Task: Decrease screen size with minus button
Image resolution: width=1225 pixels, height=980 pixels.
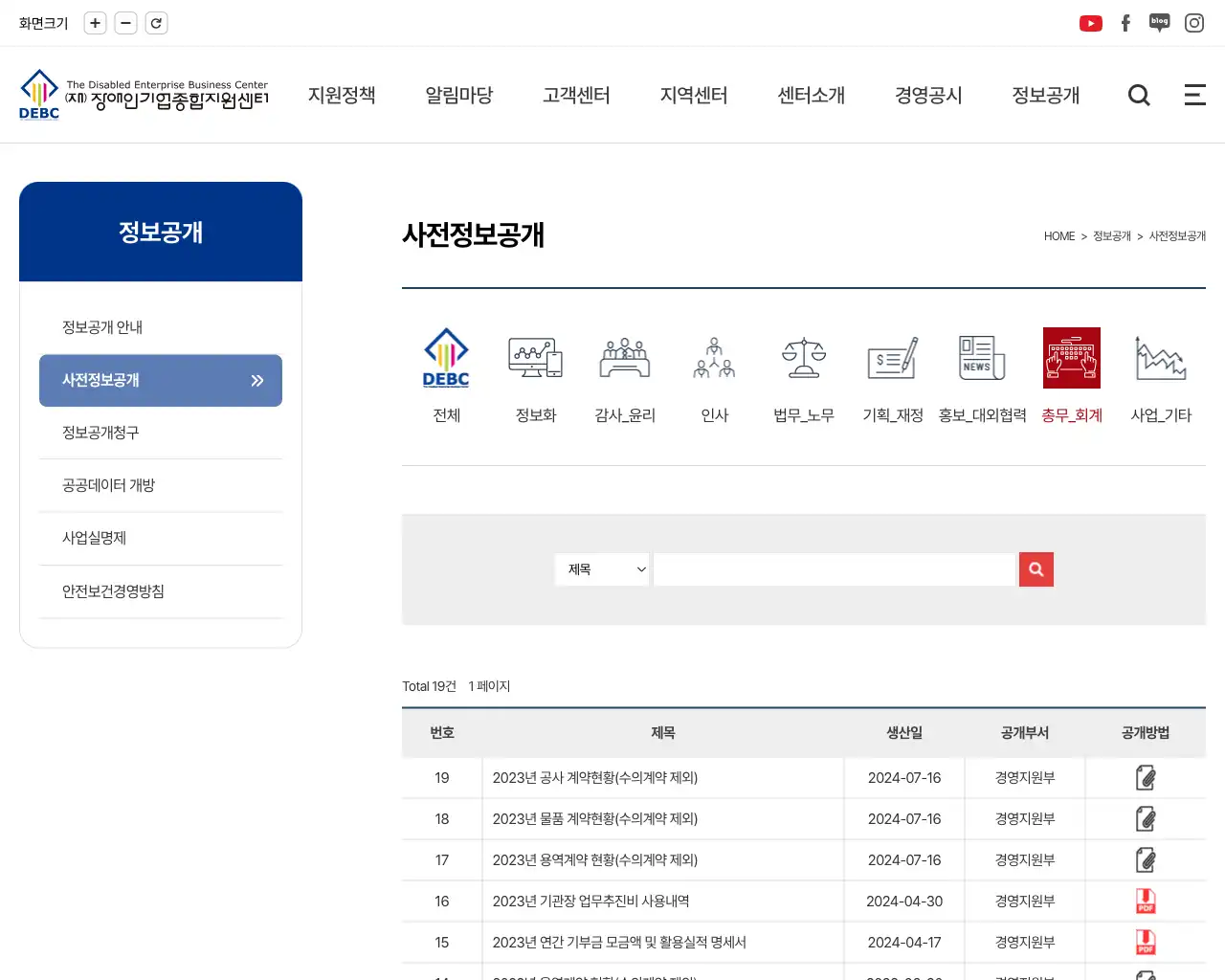Action: 125,23
